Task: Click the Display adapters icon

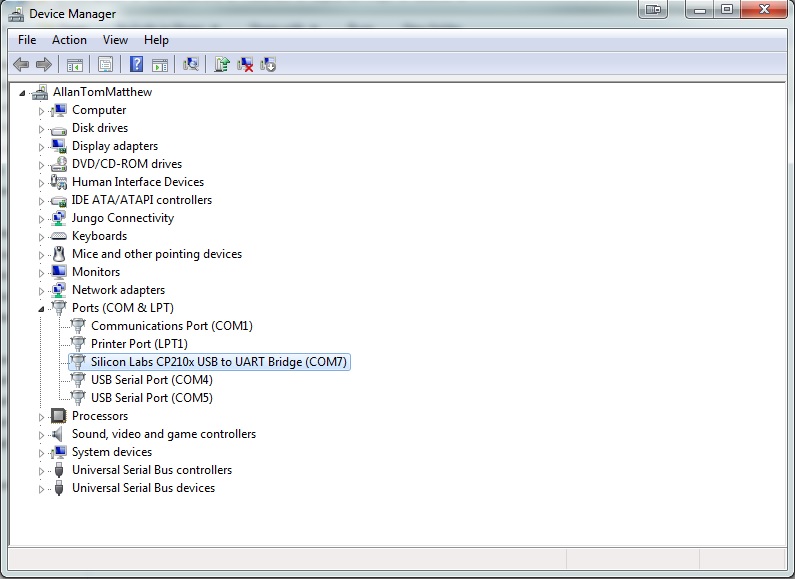Action: (59, 146)
